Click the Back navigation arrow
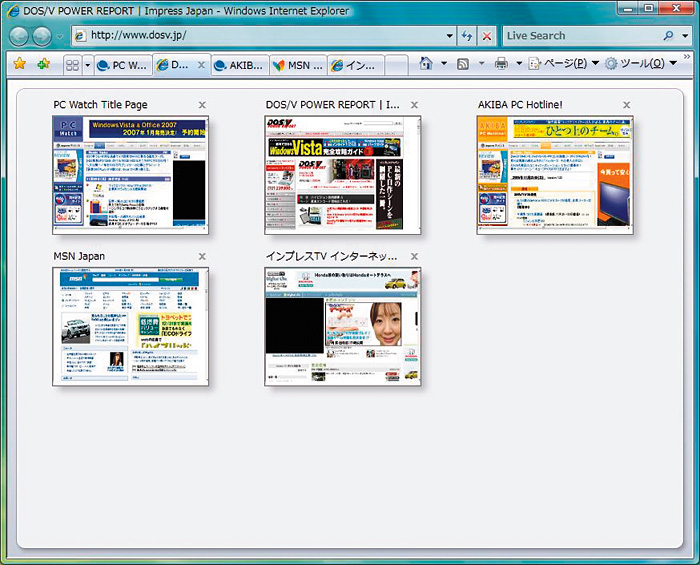The image size is (700, 565). coord(19,35)
